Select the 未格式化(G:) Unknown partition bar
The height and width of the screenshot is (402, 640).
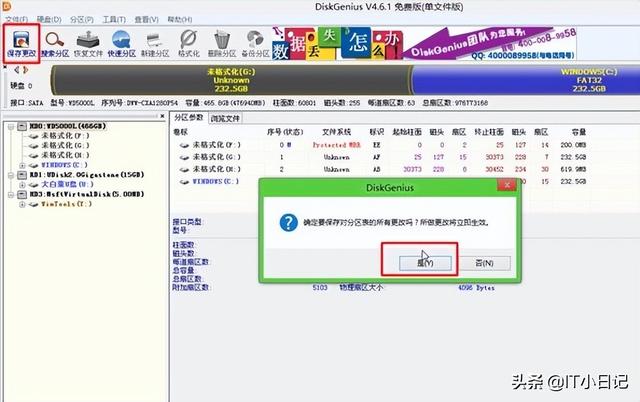231,80
